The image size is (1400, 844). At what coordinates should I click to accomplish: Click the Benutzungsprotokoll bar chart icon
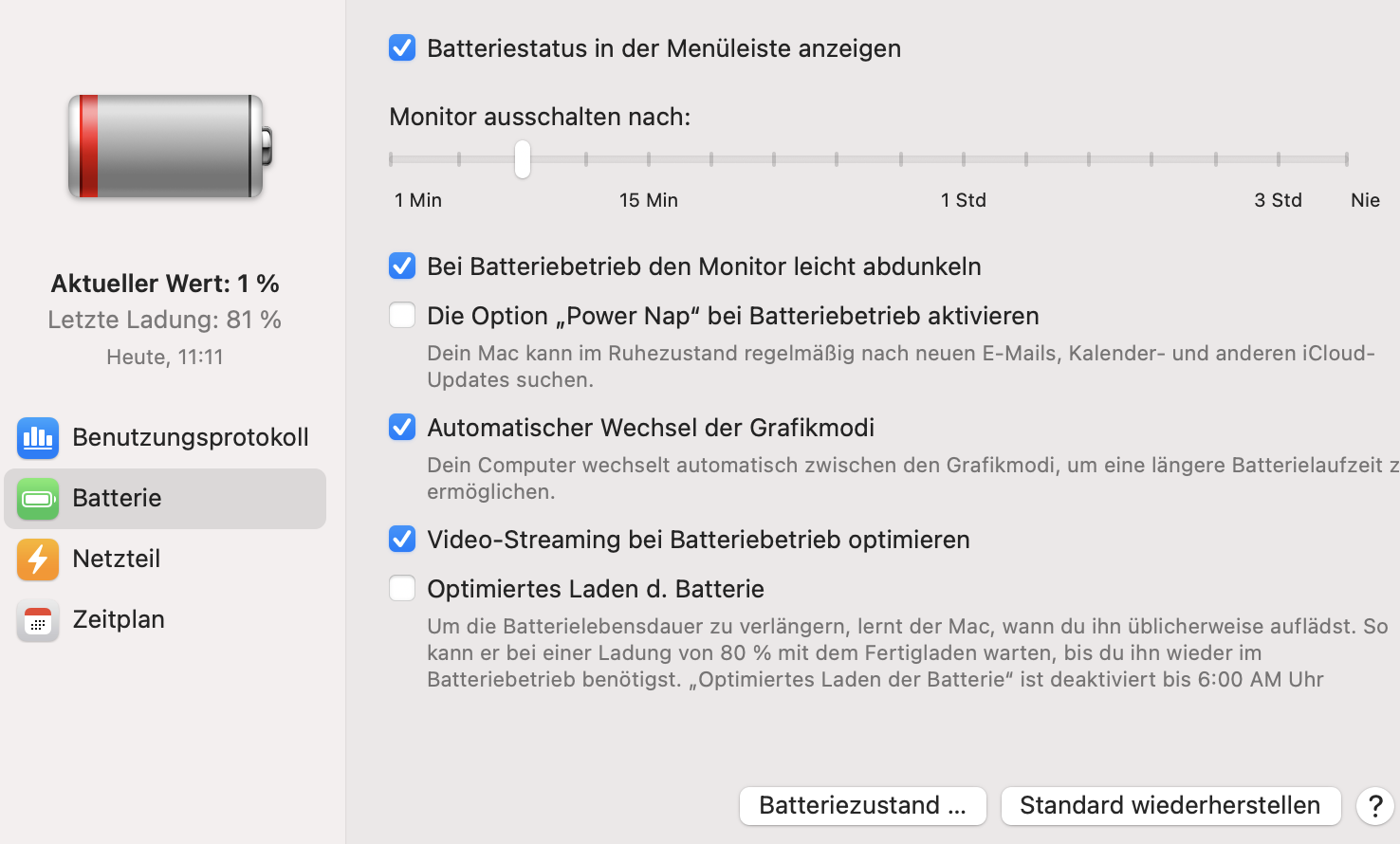38,437
